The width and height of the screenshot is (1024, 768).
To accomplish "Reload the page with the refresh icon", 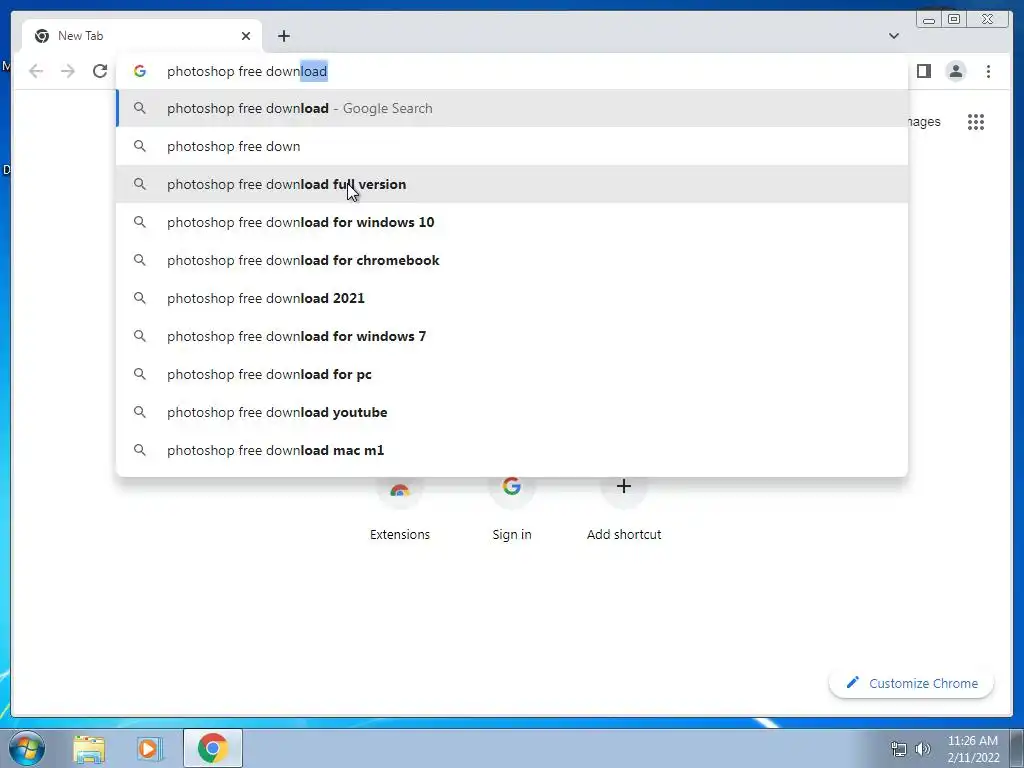I will point(100,71).
